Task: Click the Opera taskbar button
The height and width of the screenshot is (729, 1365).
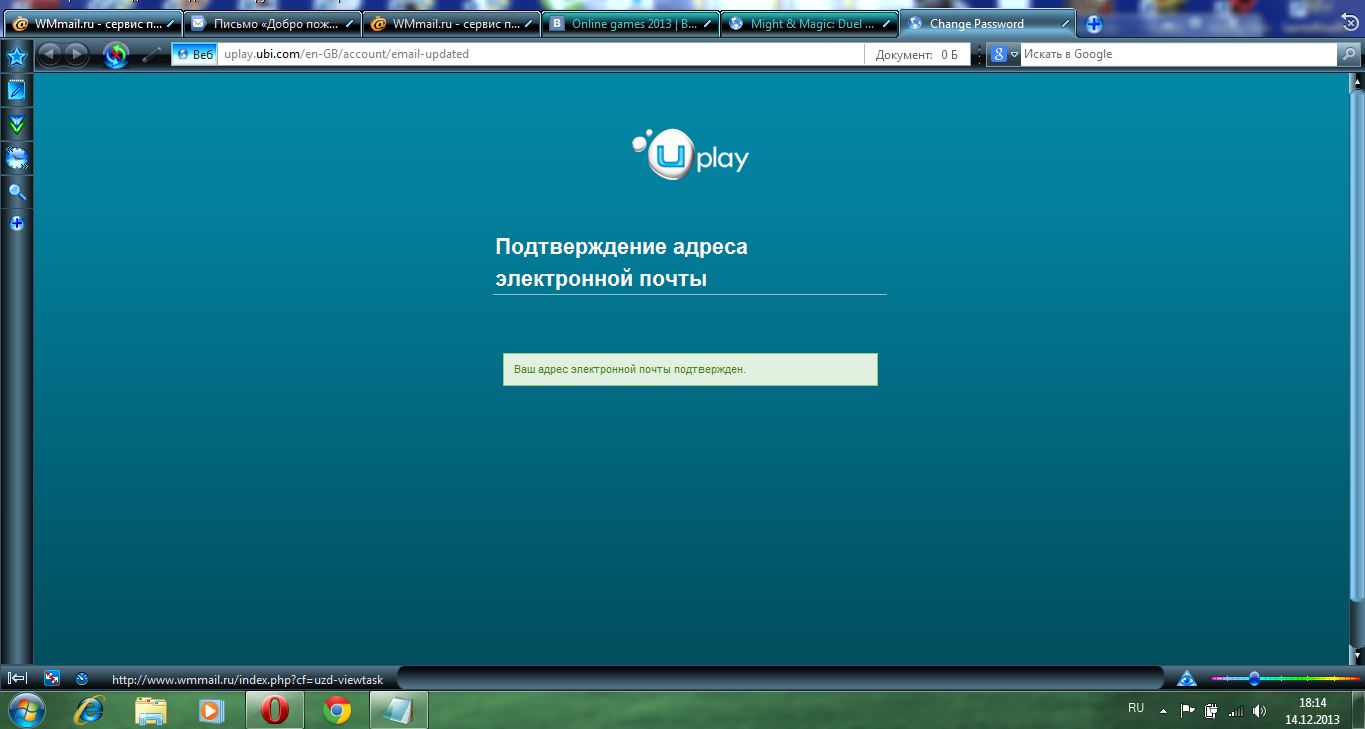Action: (x=275, y=710)
